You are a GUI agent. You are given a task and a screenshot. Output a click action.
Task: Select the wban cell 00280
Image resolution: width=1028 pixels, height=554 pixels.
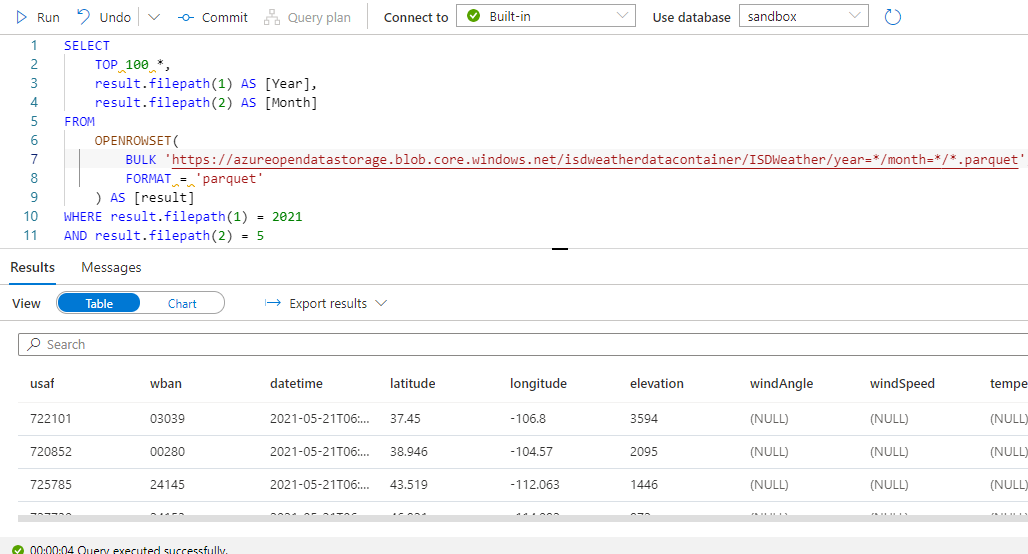167,452
